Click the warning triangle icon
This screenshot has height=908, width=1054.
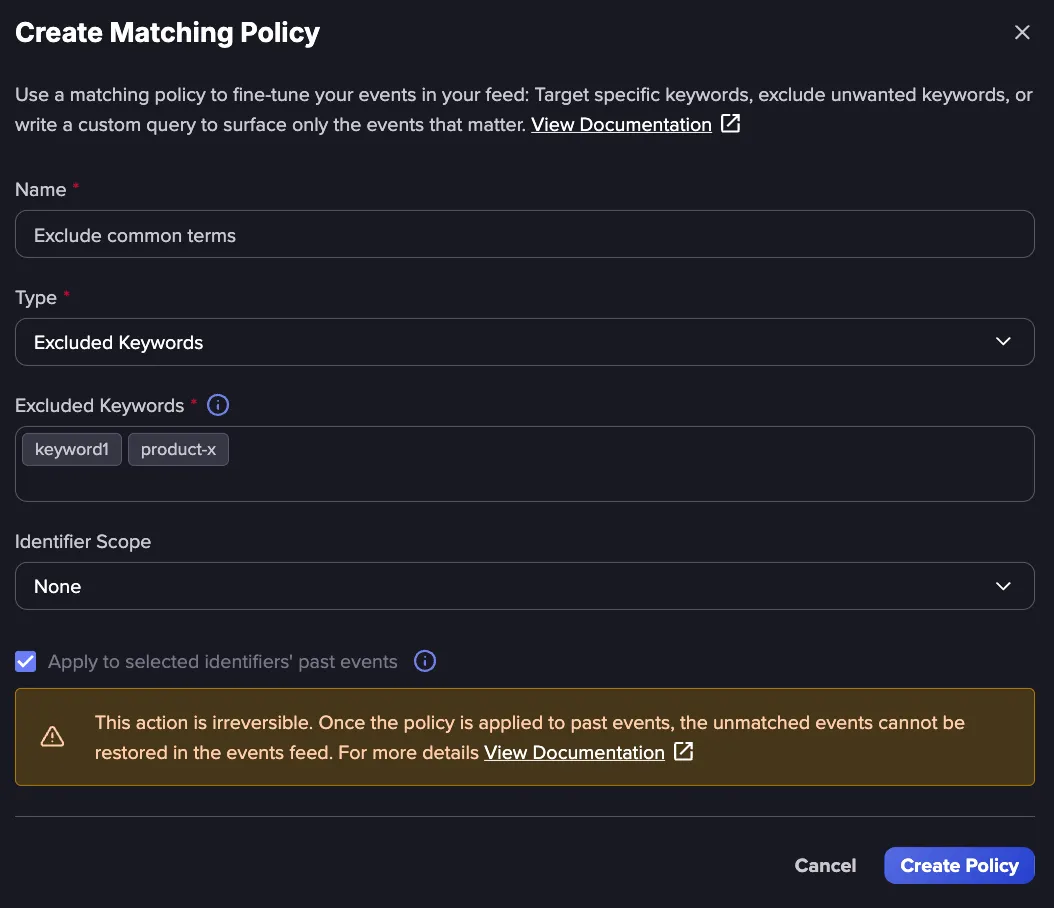[52, 737]
